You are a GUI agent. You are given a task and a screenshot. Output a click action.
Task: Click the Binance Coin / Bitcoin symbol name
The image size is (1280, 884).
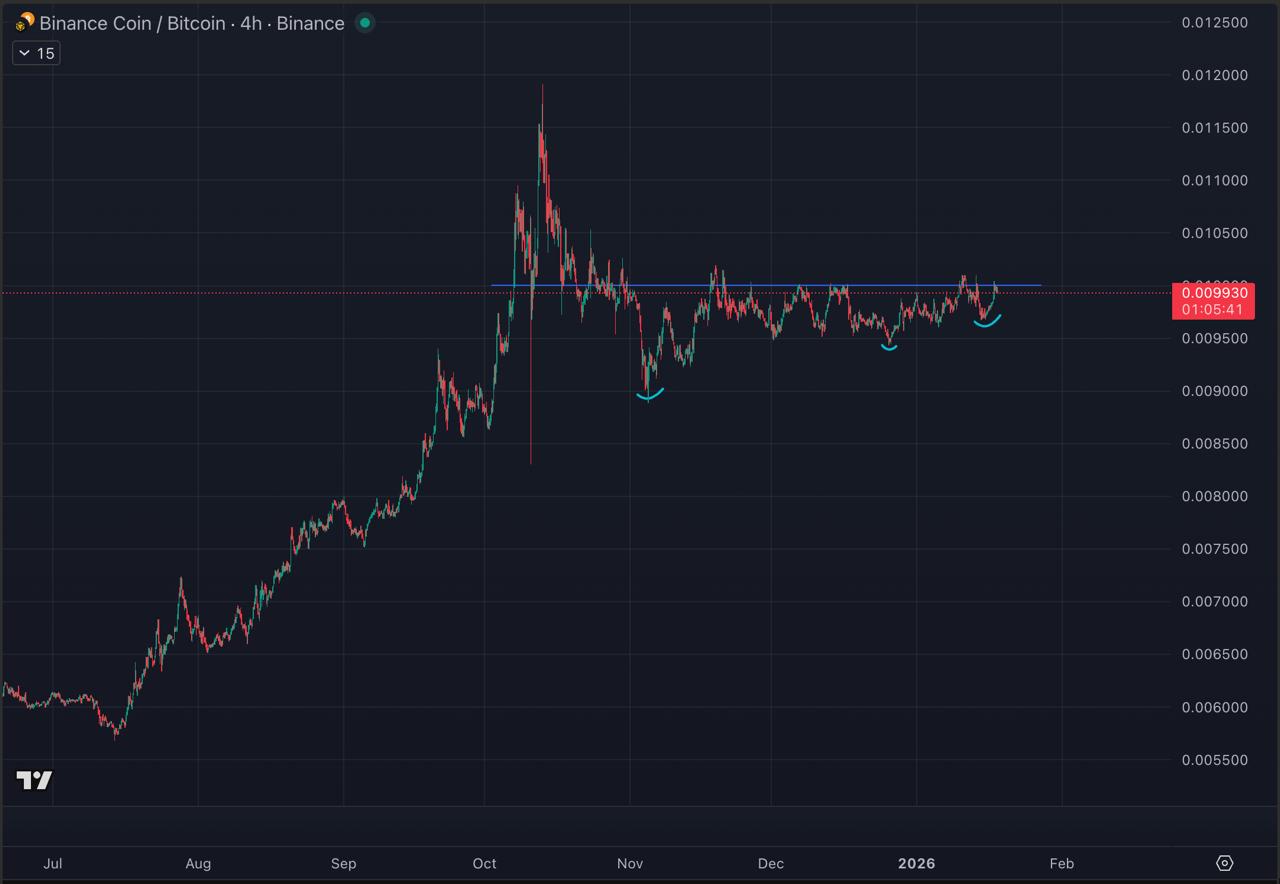pos(132,23)
